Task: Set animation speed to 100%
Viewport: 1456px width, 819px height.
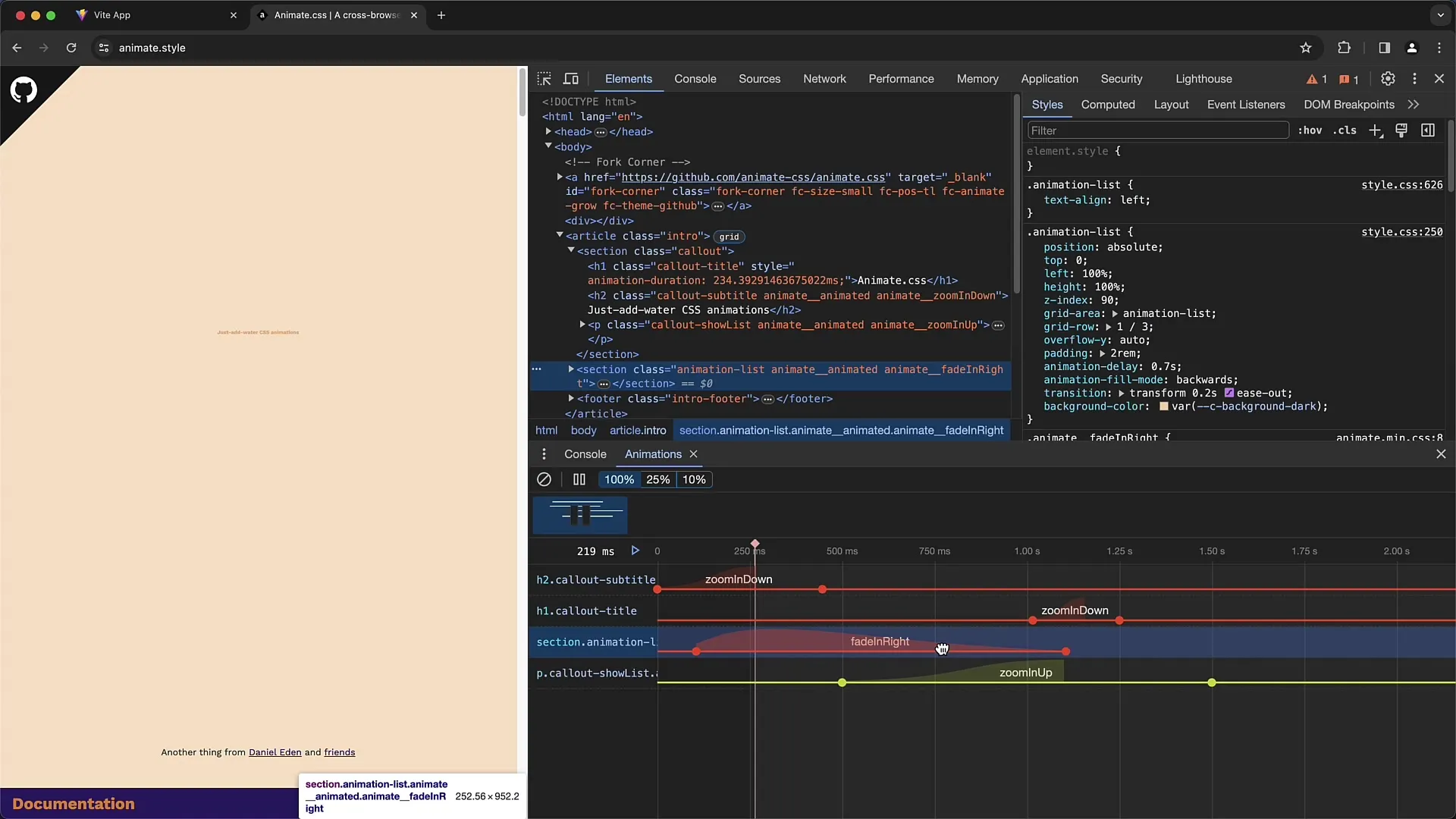Action: 619,479
